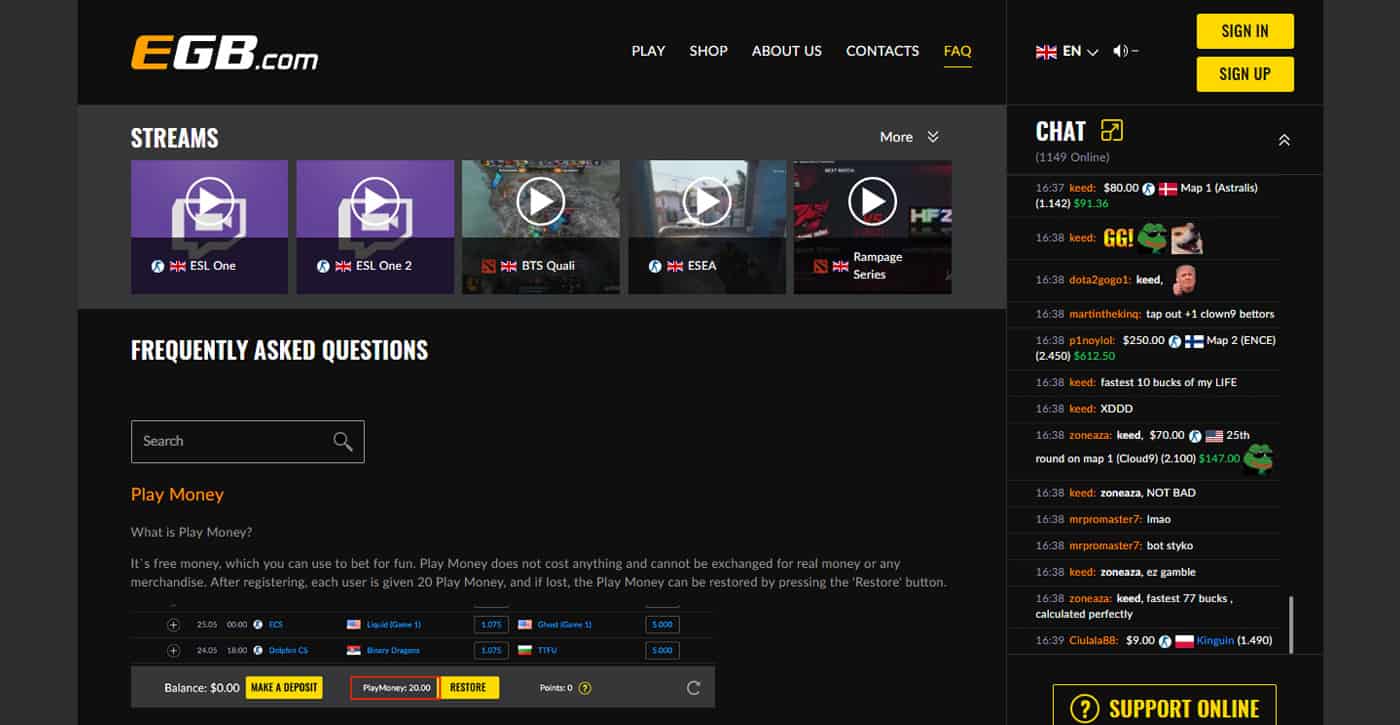This screenshot has width=1400, height=725.
Task: Click the frog emote beside GG!
Action: click(x=1153, y=237)
